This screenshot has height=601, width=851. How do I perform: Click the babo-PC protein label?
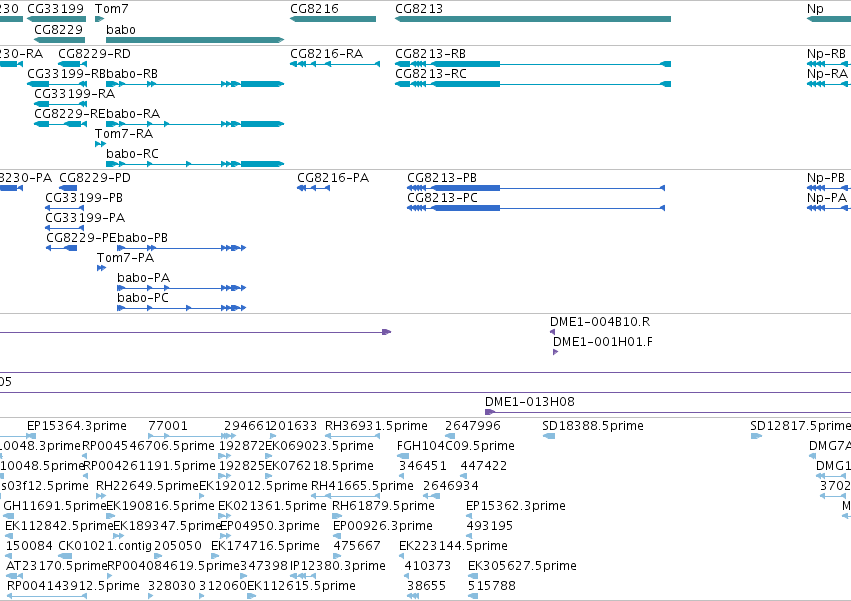tap(143, 298)
